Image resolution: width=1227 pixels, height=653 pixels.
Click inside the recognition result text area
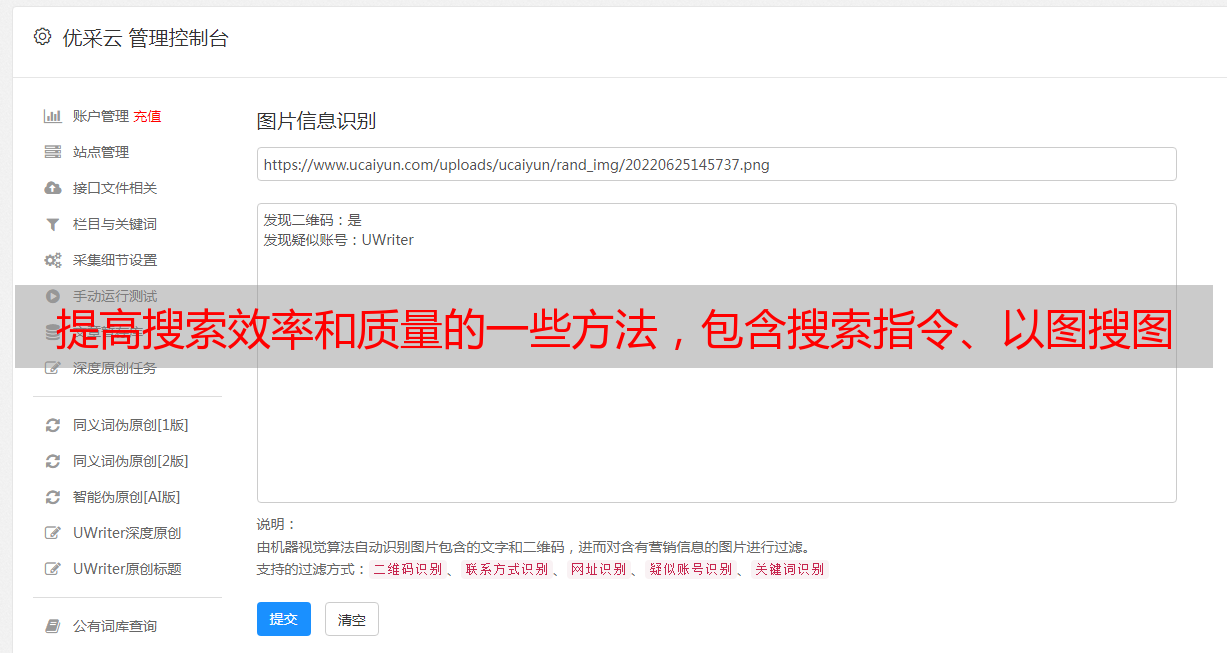(x=716, y=352)
